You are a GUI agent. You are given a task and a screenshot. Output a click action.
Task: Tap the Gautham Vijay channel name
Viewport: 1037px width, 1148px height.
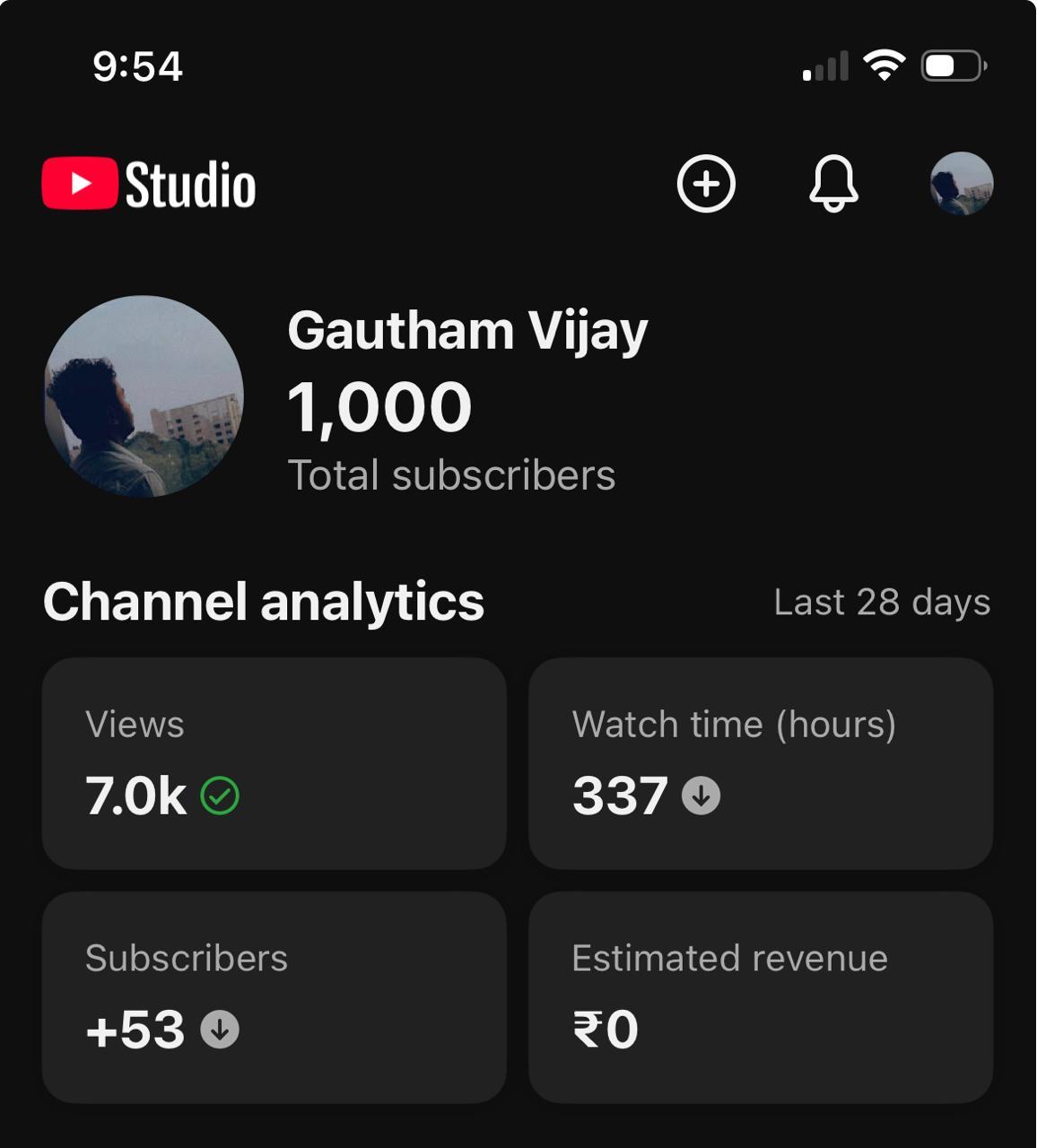click(467, 331)
